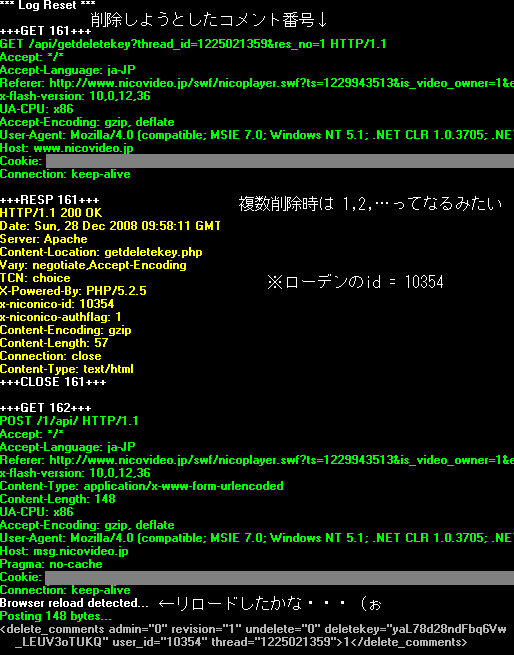Select the "+++GET 161+++" header line
The height and width of the screenshot is (655, 514).
click(x=46, y=31)
